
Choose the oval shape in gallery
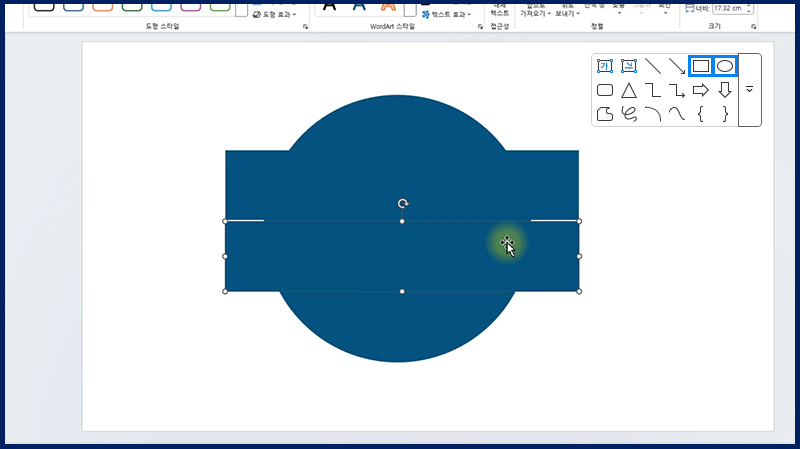[x=724, y=66]
